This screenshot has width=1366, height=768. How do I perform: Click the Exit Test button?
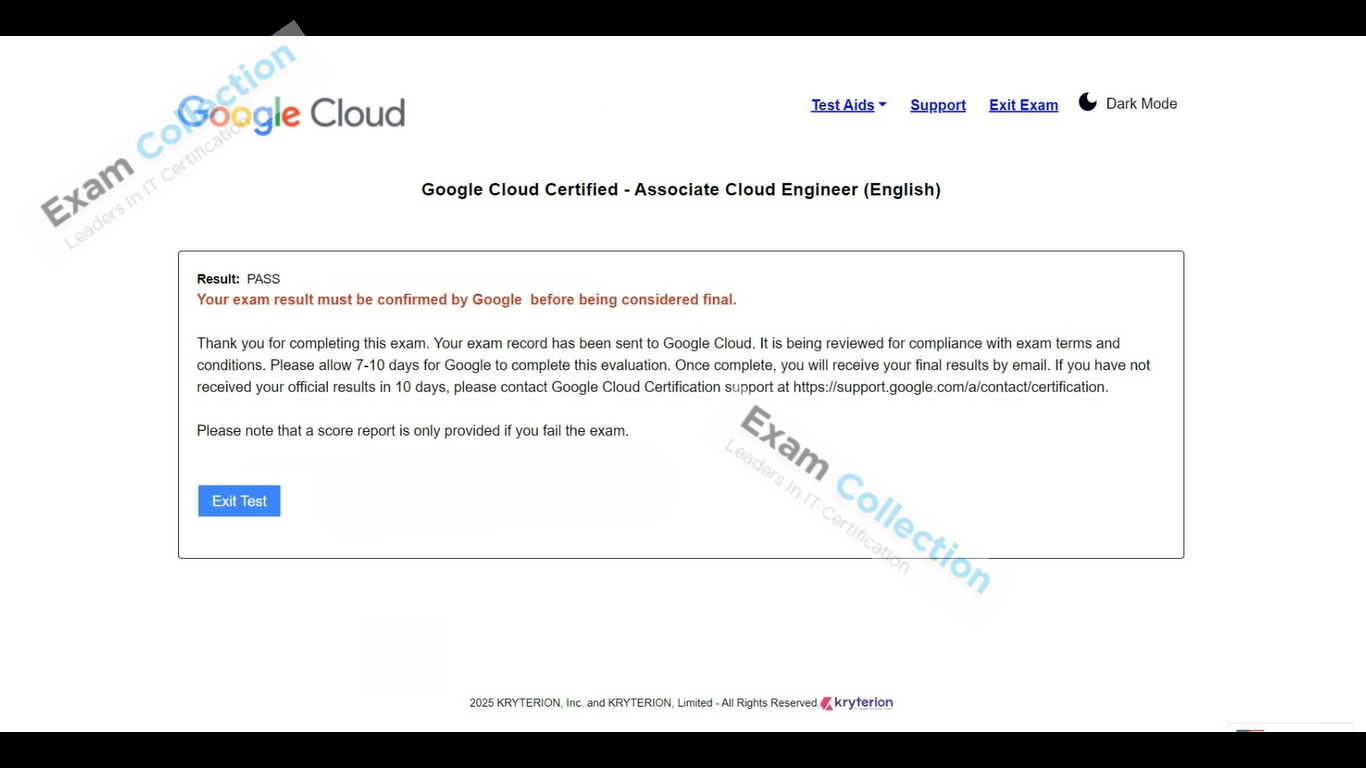[239, 501]
